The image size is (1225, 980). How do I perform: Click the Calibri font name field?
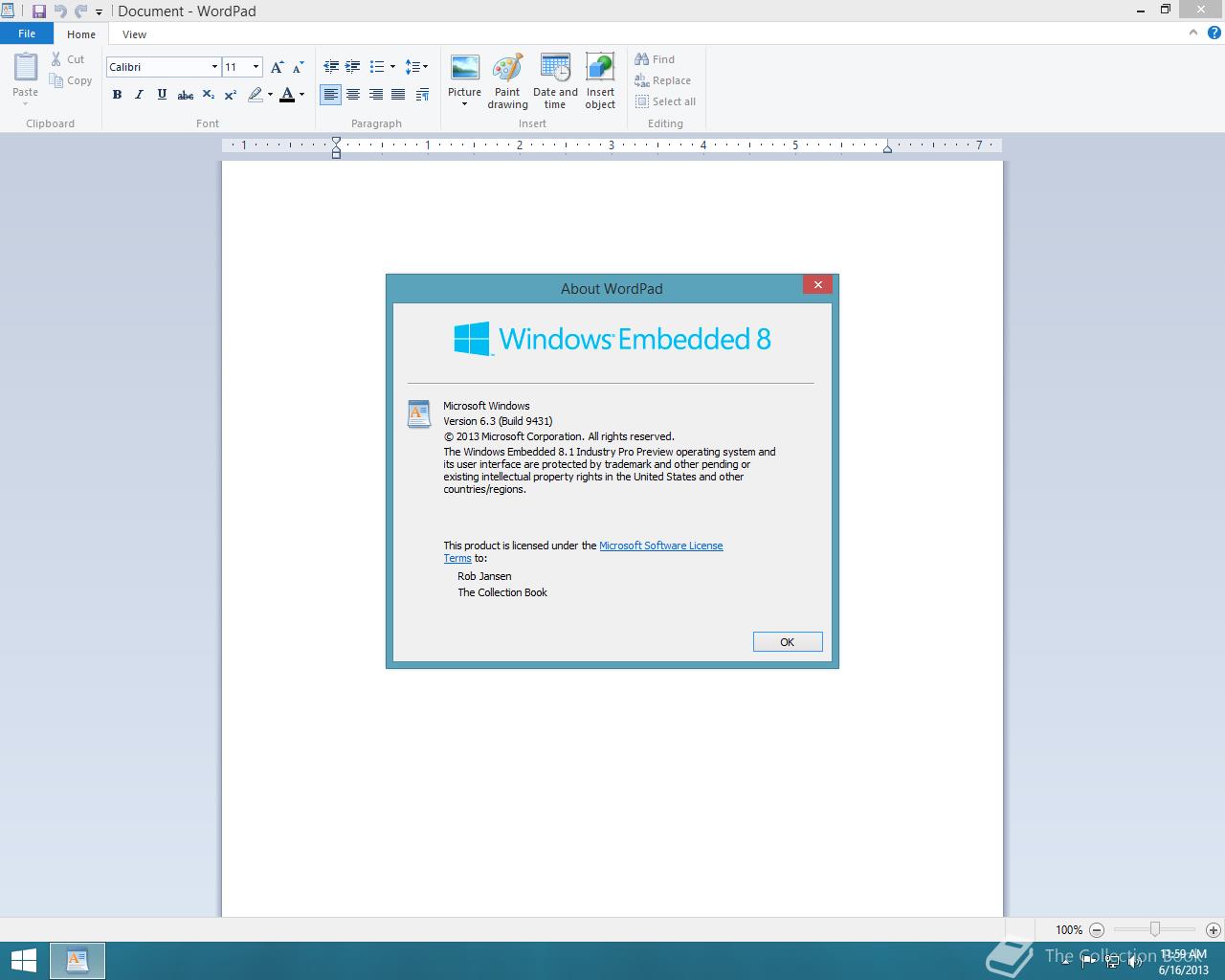pos(157,67)
